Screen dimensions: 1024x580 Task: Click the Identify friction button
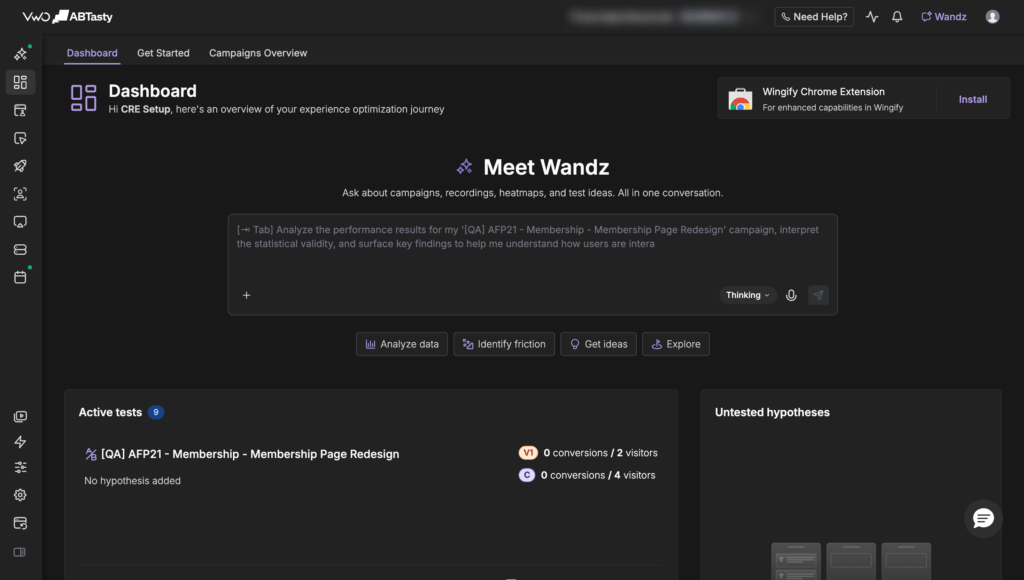pos(504,344)
